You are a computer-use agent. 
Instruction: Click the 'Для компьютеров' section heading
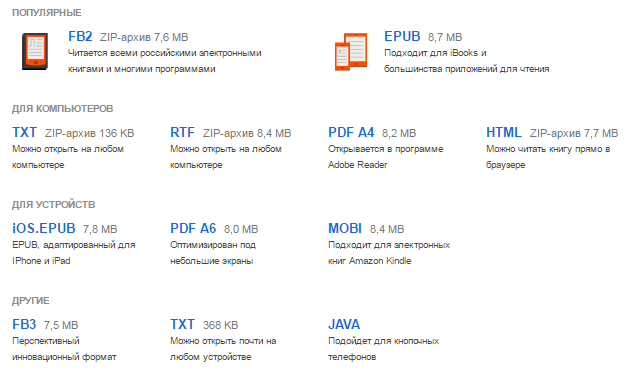point(63,109)
